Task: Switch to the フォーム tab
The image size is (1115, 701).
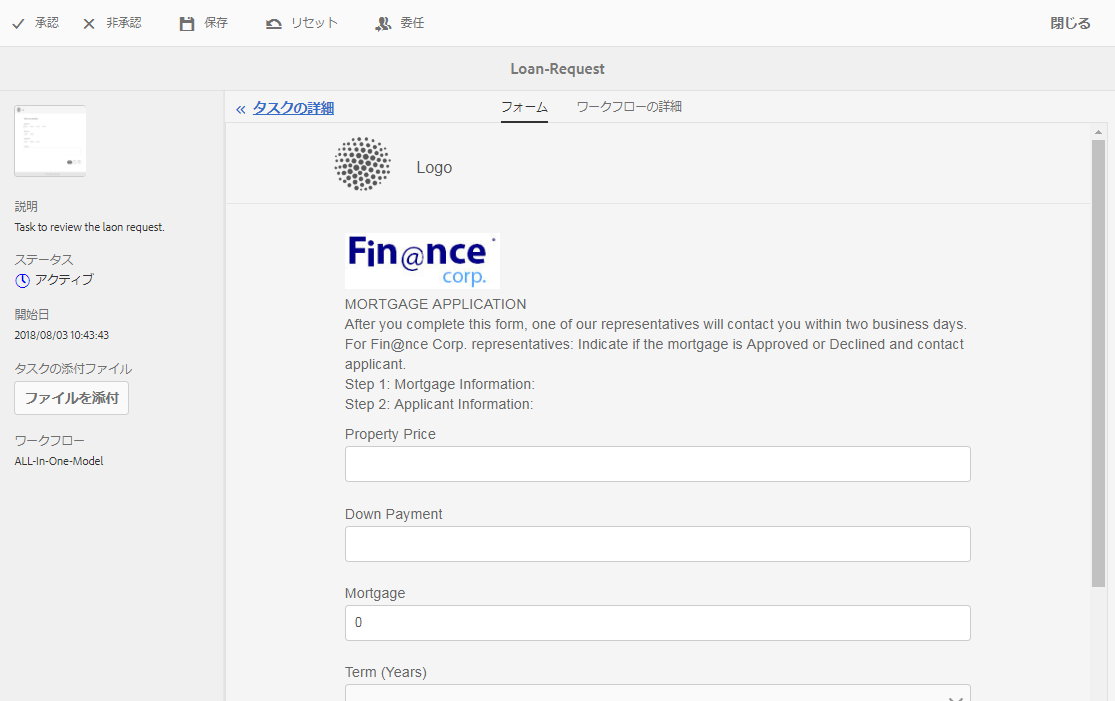Action: pyautogui.click(x=524, y=107)
